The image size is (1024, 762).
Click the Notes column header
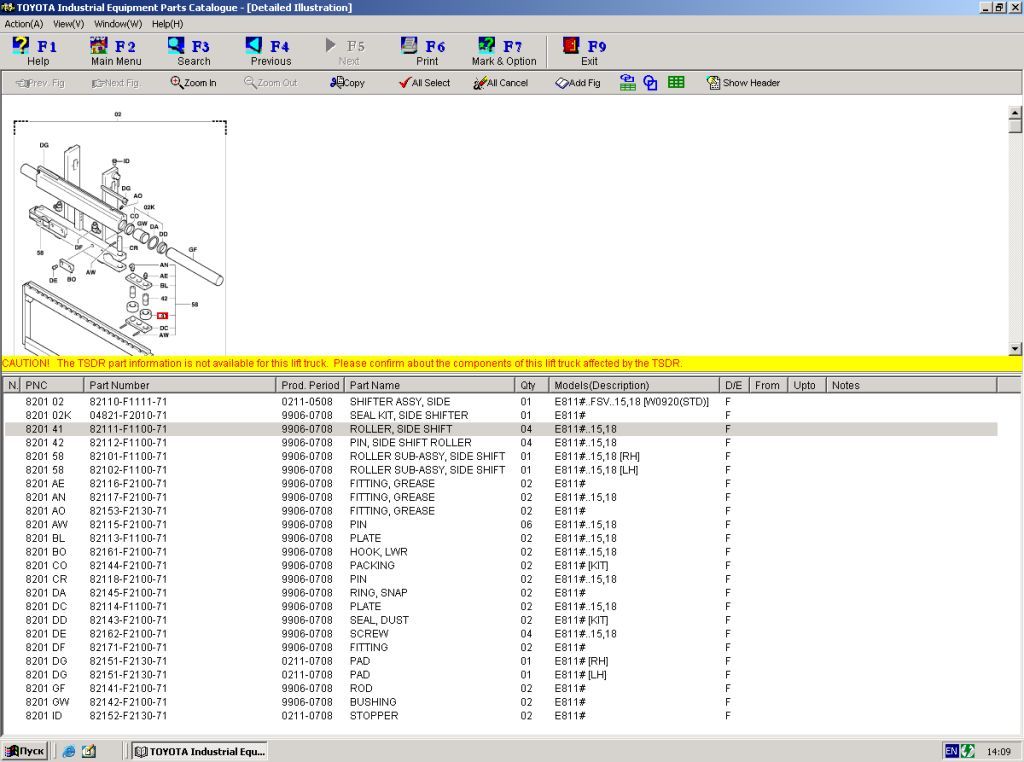click(912, 385)
